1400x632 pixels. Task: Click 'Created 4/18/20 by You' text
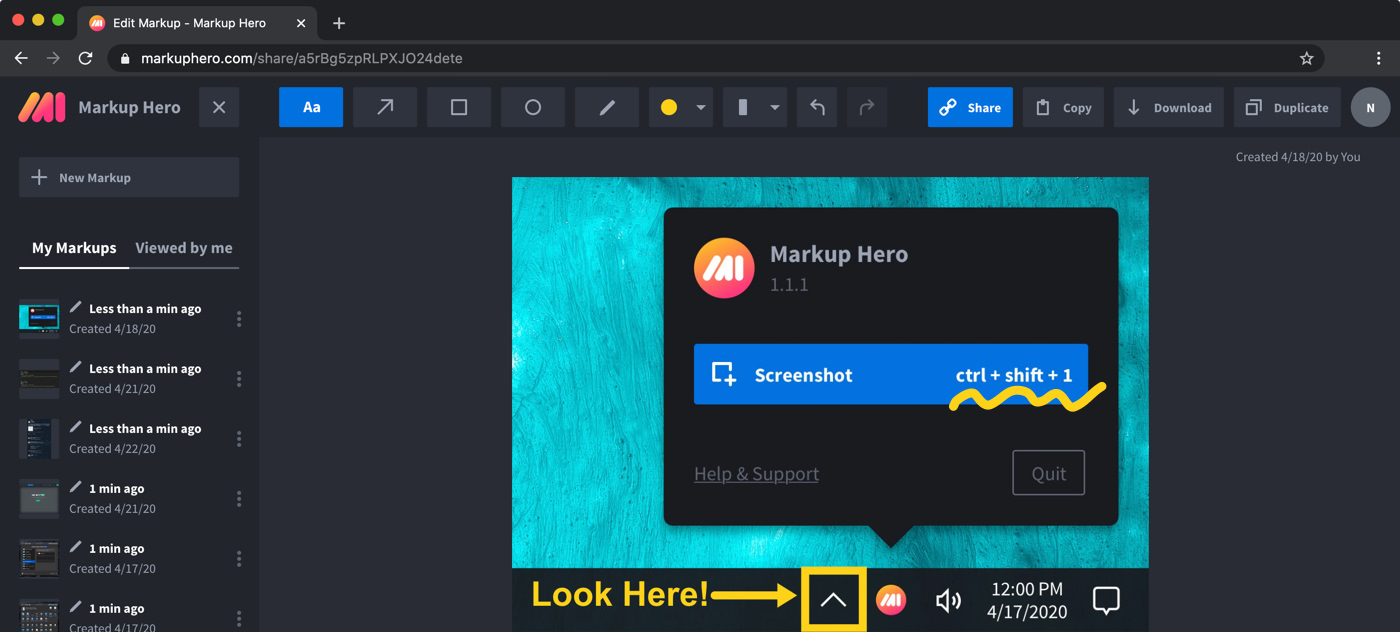tap(1298, 156)
